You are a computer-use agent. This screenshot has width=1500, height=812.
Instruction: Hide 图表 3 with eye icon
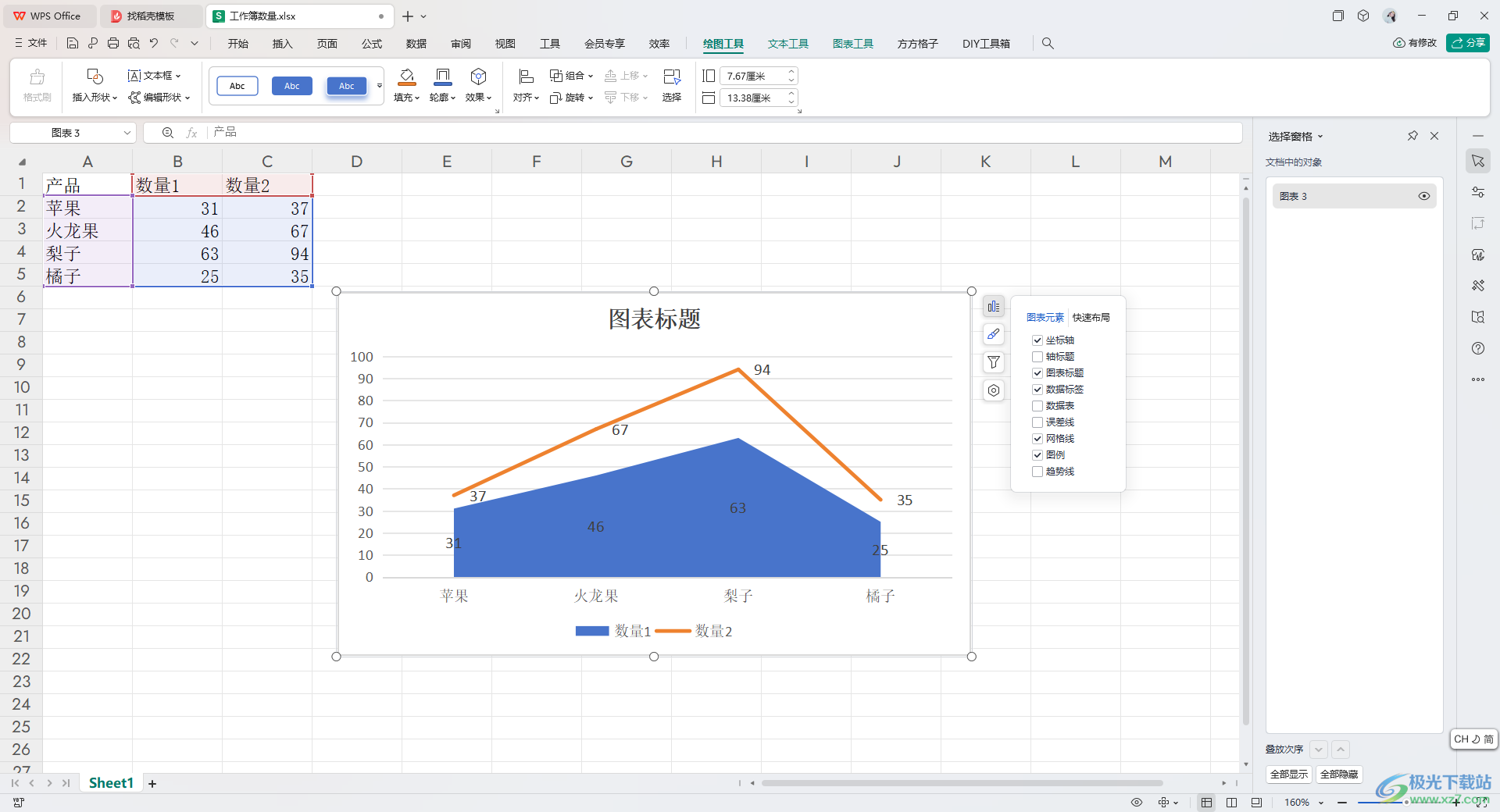1424,196
